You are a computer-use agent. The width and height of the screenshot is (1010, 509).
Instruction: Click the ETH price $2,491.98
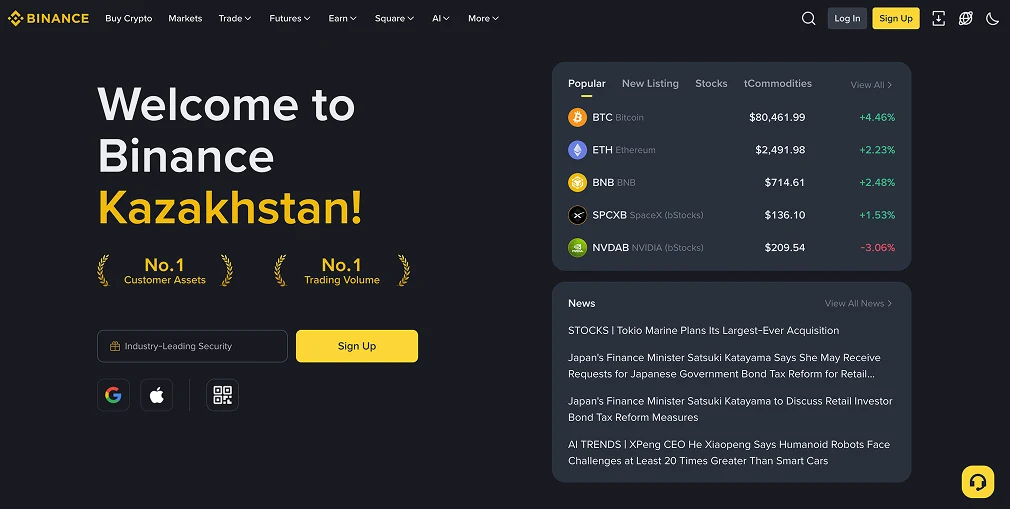coord(780,150)
